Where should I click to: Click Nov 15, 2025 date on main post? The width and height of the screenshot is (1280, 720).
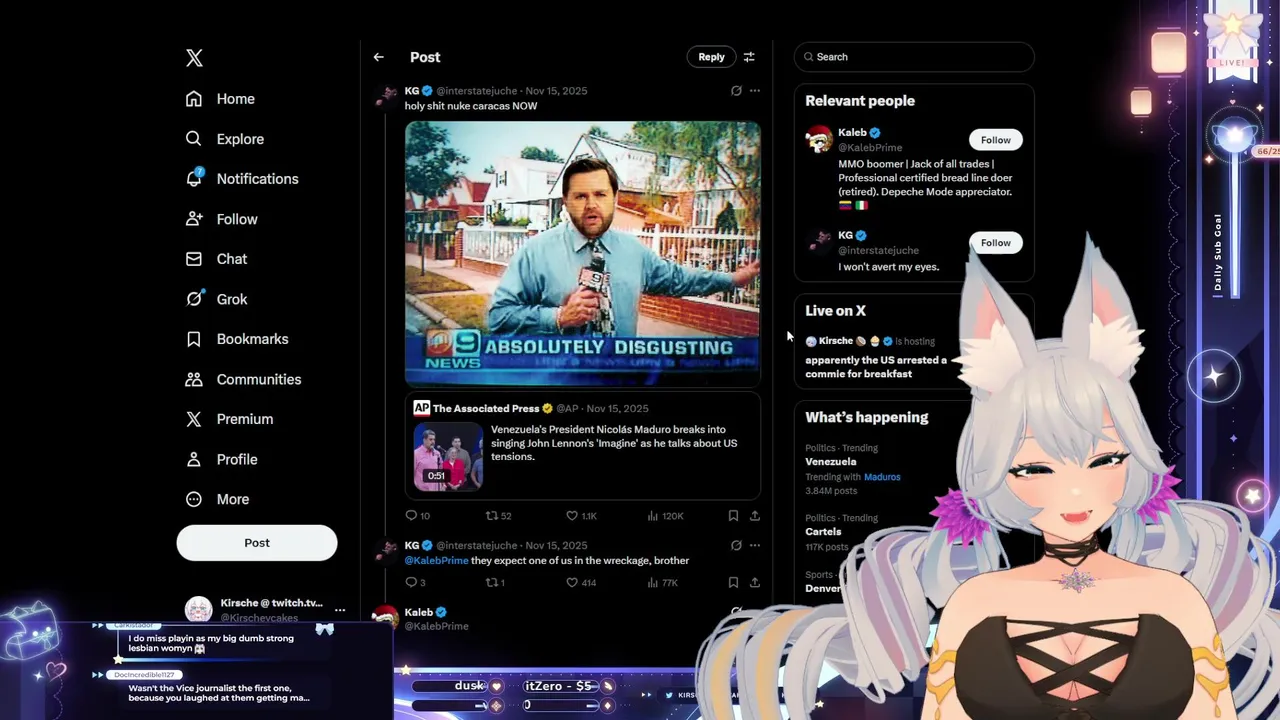(556, 91)
